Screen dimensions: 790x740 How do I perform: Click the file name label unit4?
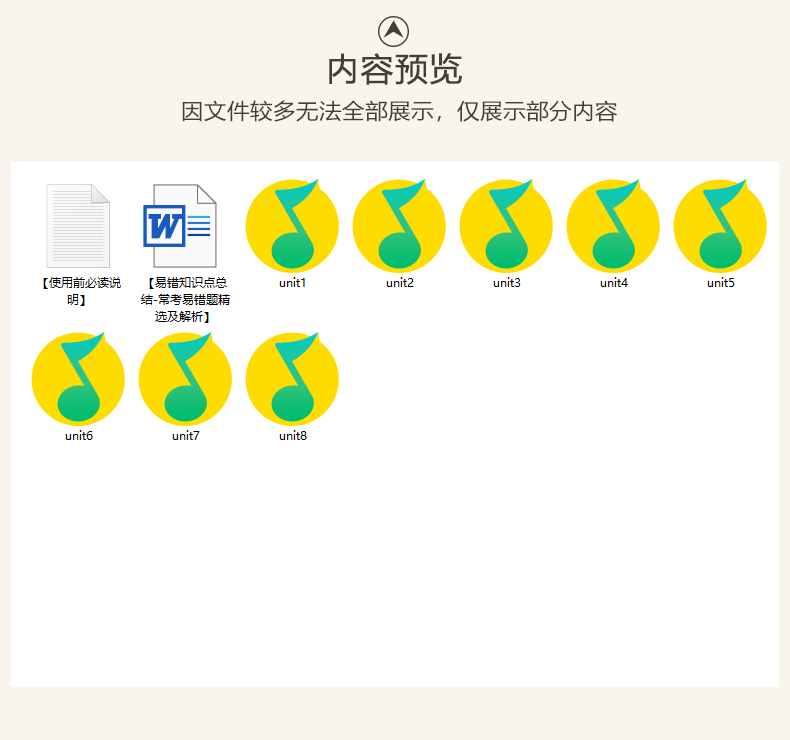[614, 283]
